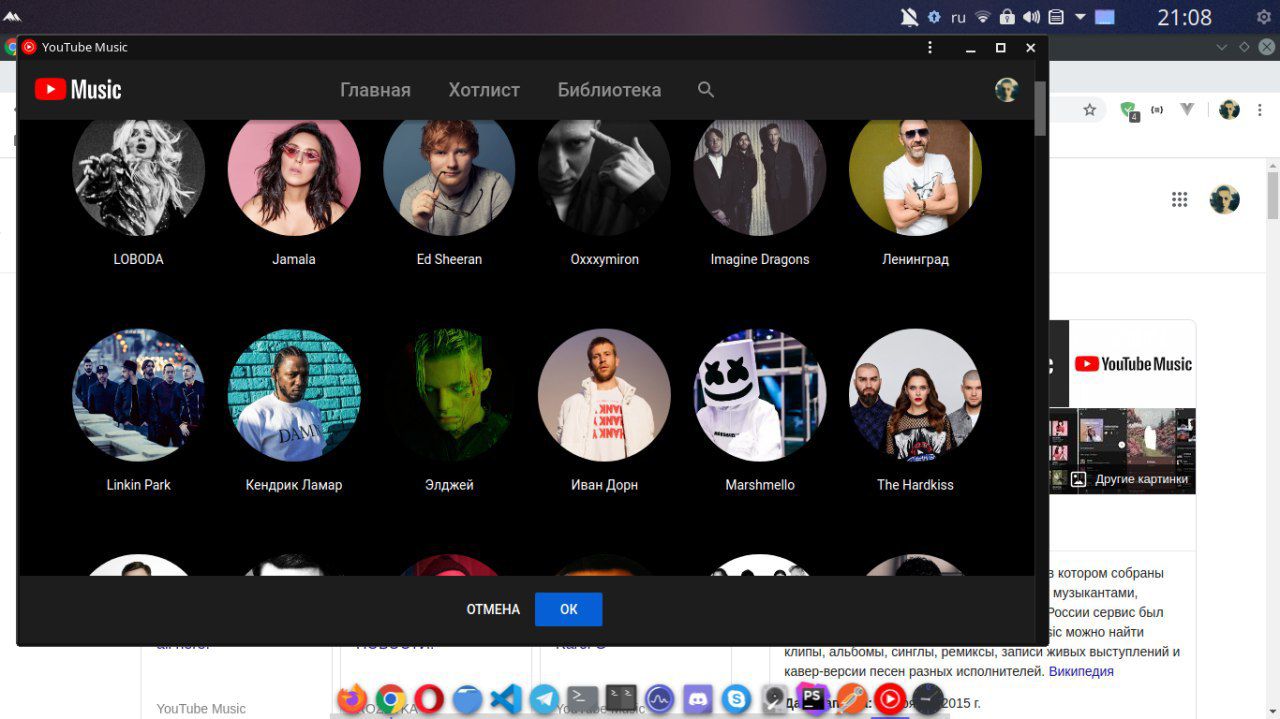Image resolution: width=1280 pixels, height=719 pixels.
Task: Open the Библиотека tab
Action: (x=609, y=90)
